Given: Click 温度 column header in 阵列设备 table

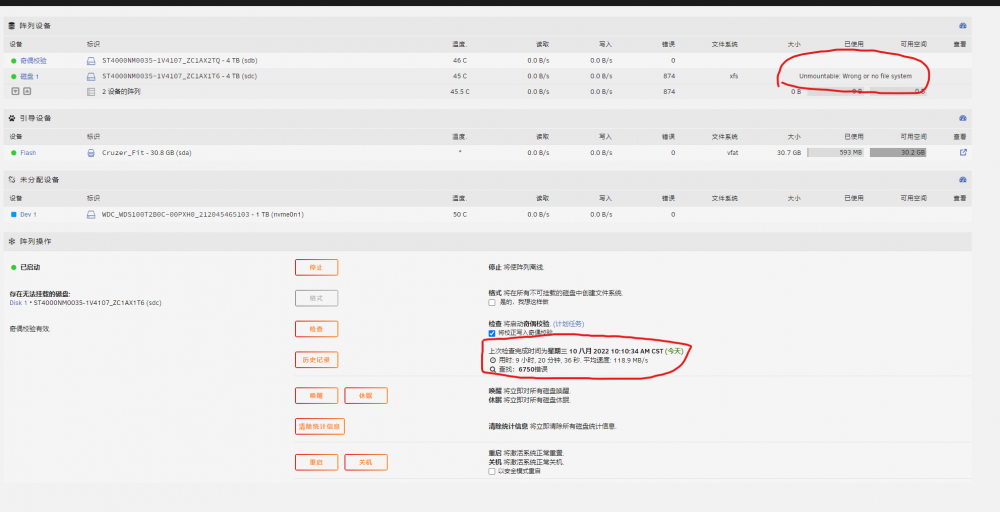Looking at the screenshot, I should [x=460, y=45].
